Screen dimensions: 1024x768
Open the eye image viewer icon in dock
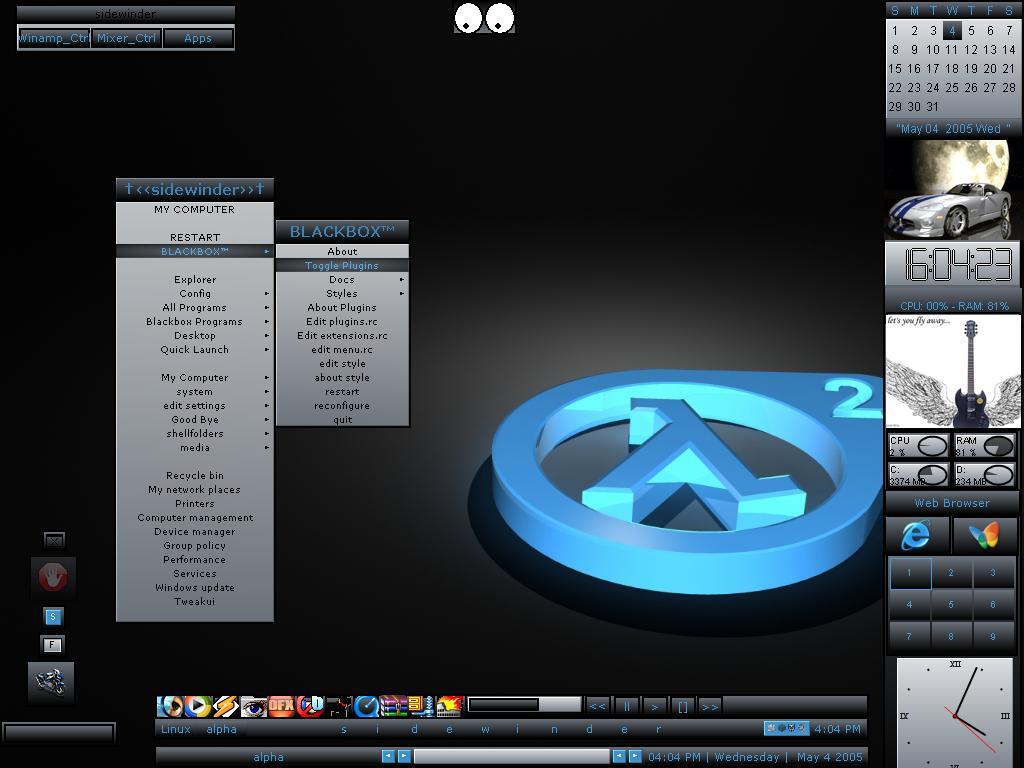(253, 706)
